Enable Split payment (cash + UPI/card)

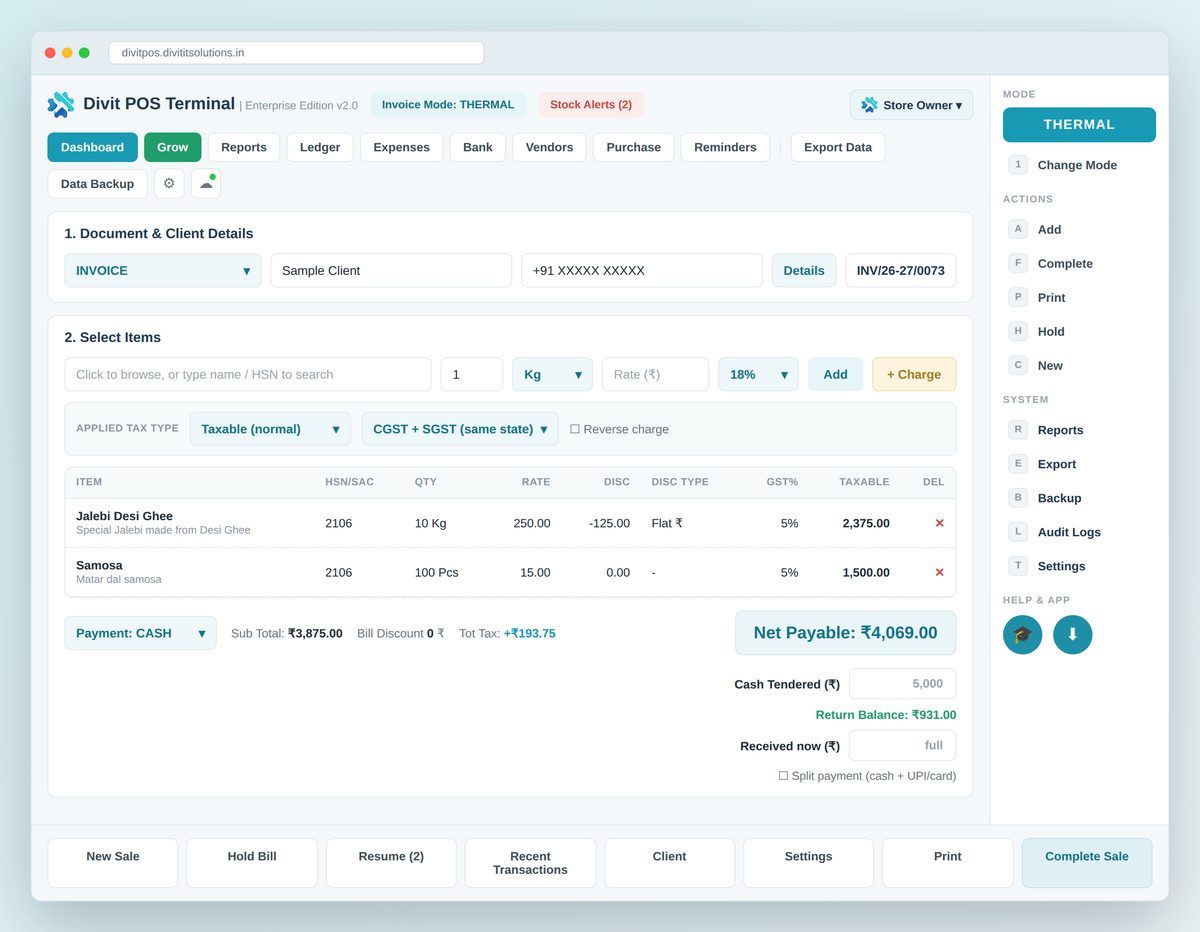click(x=784, y=776)
